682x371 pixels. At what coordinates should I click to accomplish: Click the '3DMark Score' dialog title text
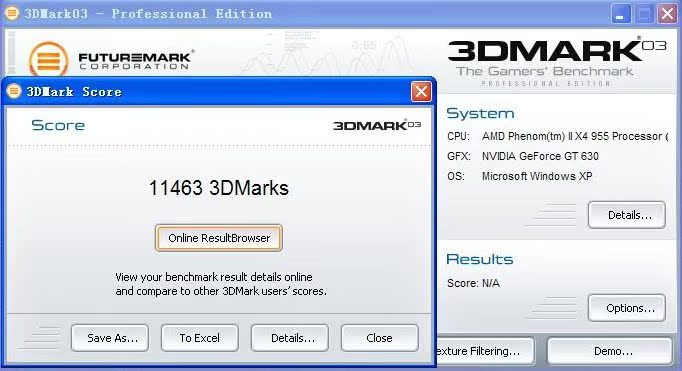pos(74,92)
